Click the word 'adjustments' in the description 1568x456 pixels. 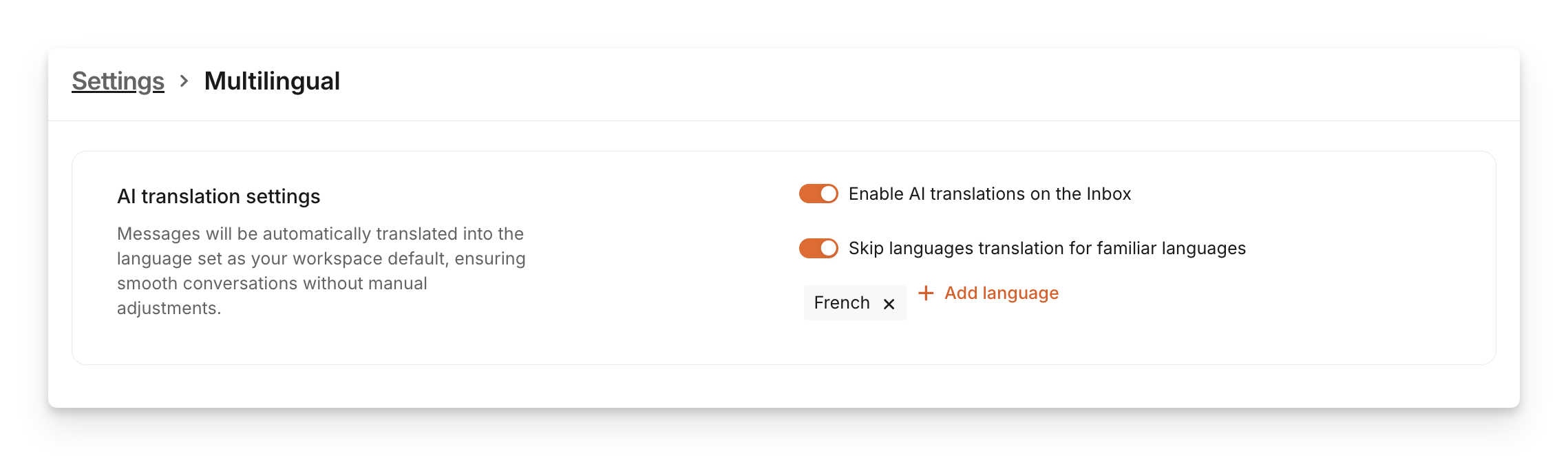click(167, 309)
